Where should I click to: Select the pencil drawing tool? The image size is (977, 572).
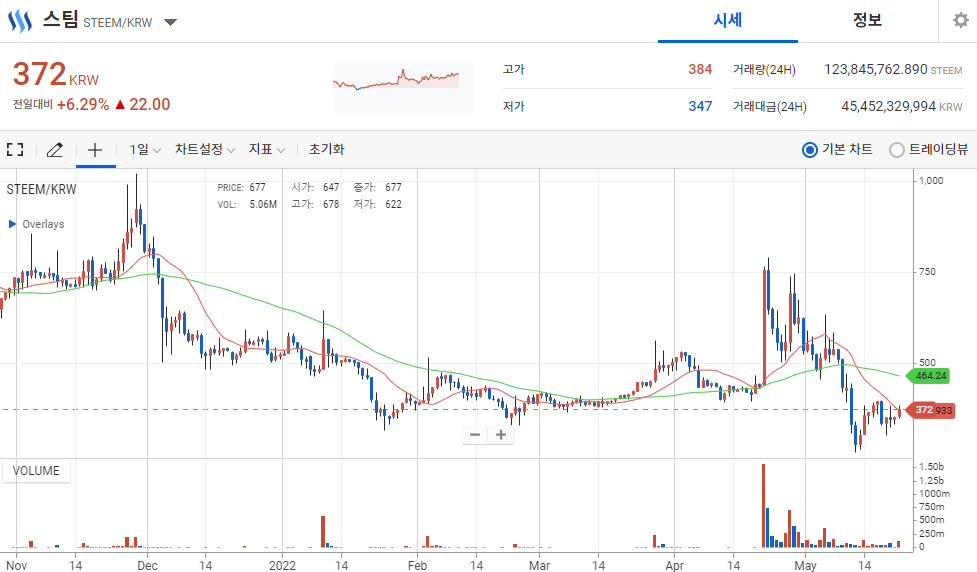pos(55,150)
